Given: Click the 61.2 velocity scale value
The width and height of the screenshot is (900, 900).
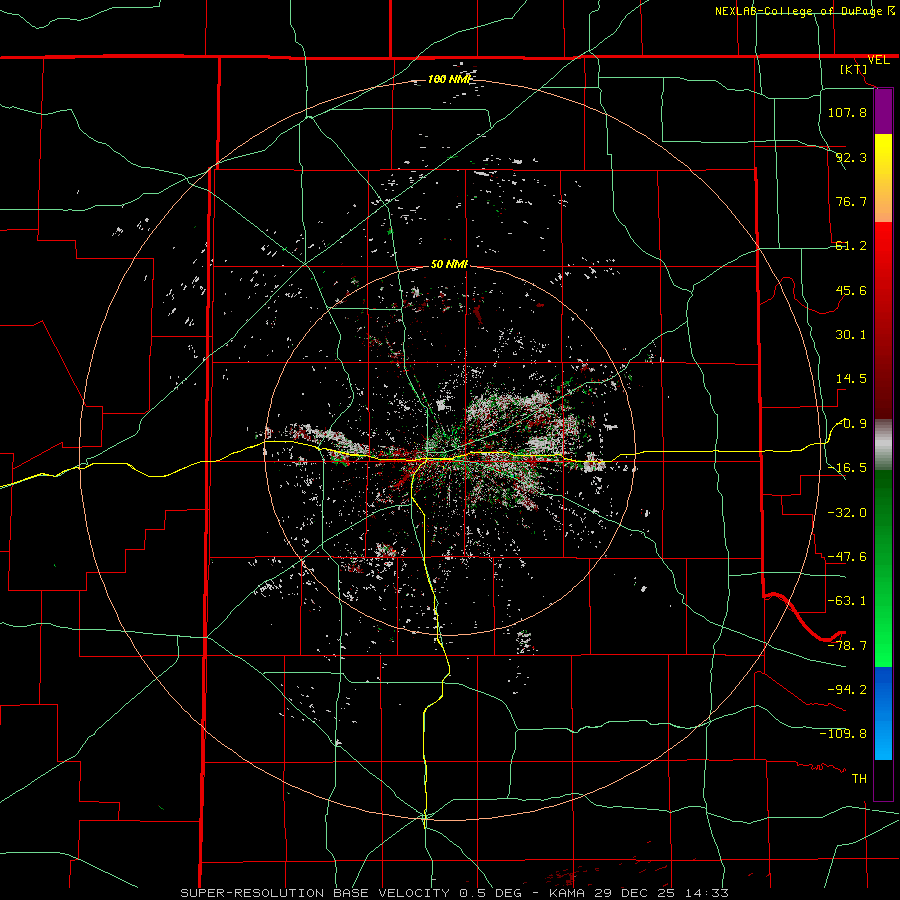Looking at the screenshot, I should (x=851, y=246).
